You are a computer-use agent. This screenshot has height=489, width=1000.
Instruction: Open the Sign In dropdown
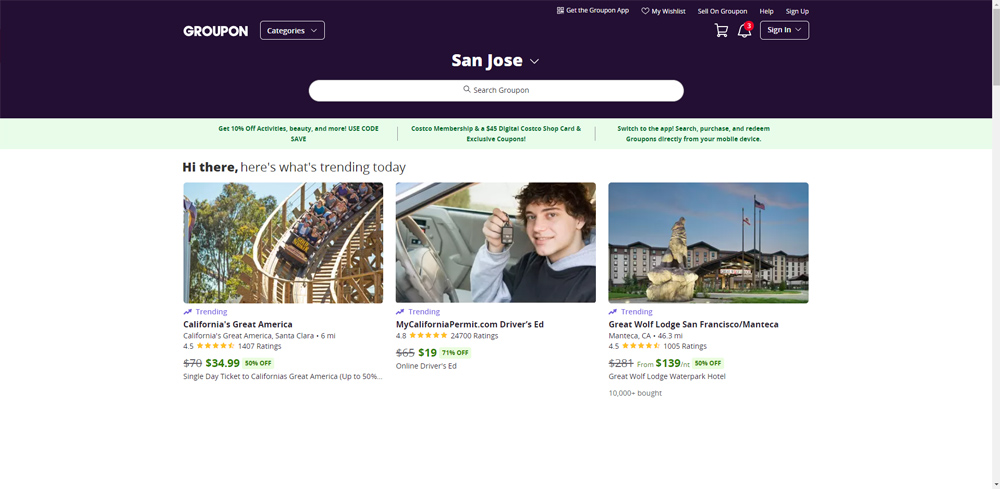pyautogui.click(x=784, y=31)
